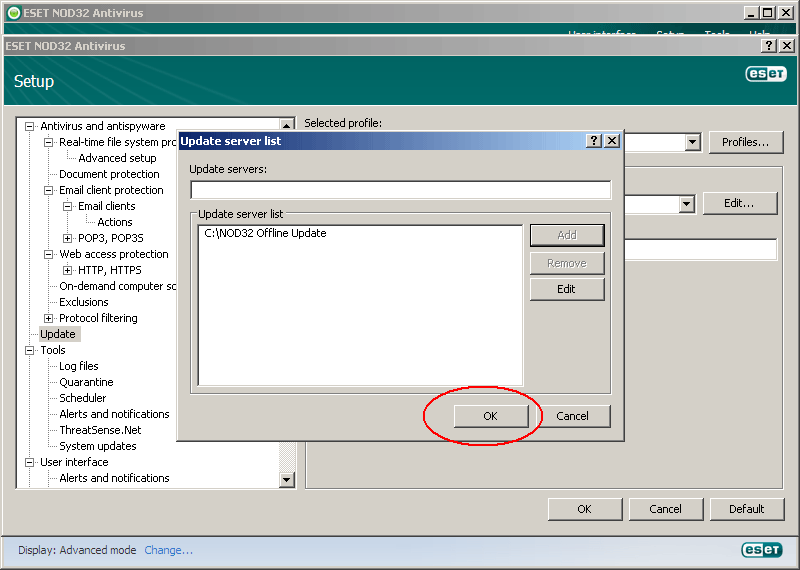Click Cancel at bottom of Setup window
800x570 pixels.
tap(665, 509)
